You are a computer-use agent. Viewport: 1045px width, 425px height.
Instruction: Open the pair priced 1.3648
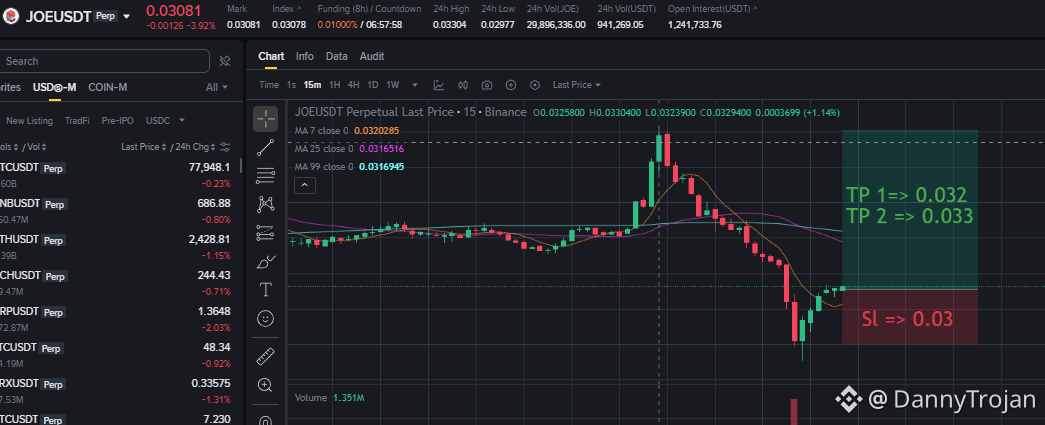[116, 318]
